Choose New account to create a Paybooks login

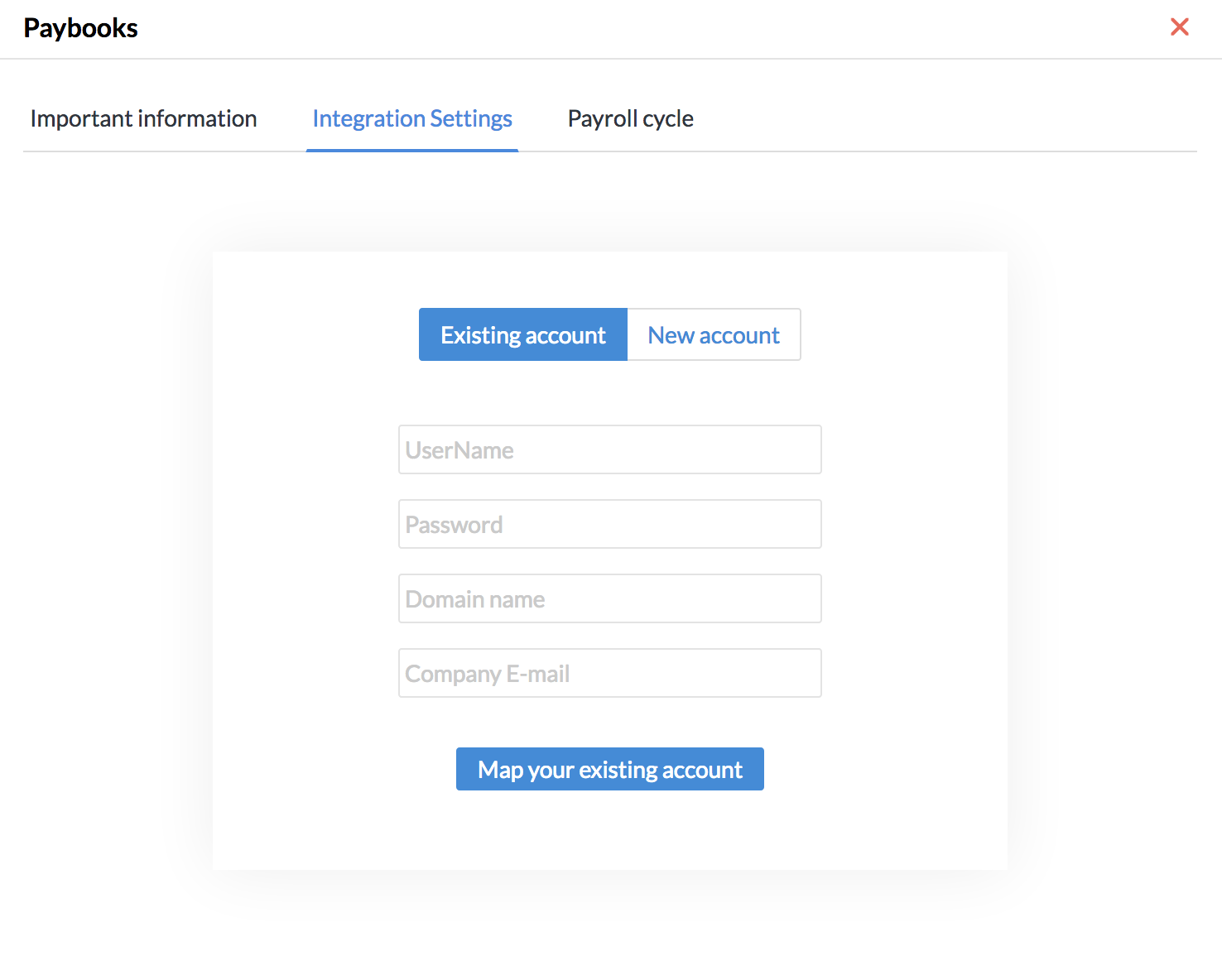[714, 335]
